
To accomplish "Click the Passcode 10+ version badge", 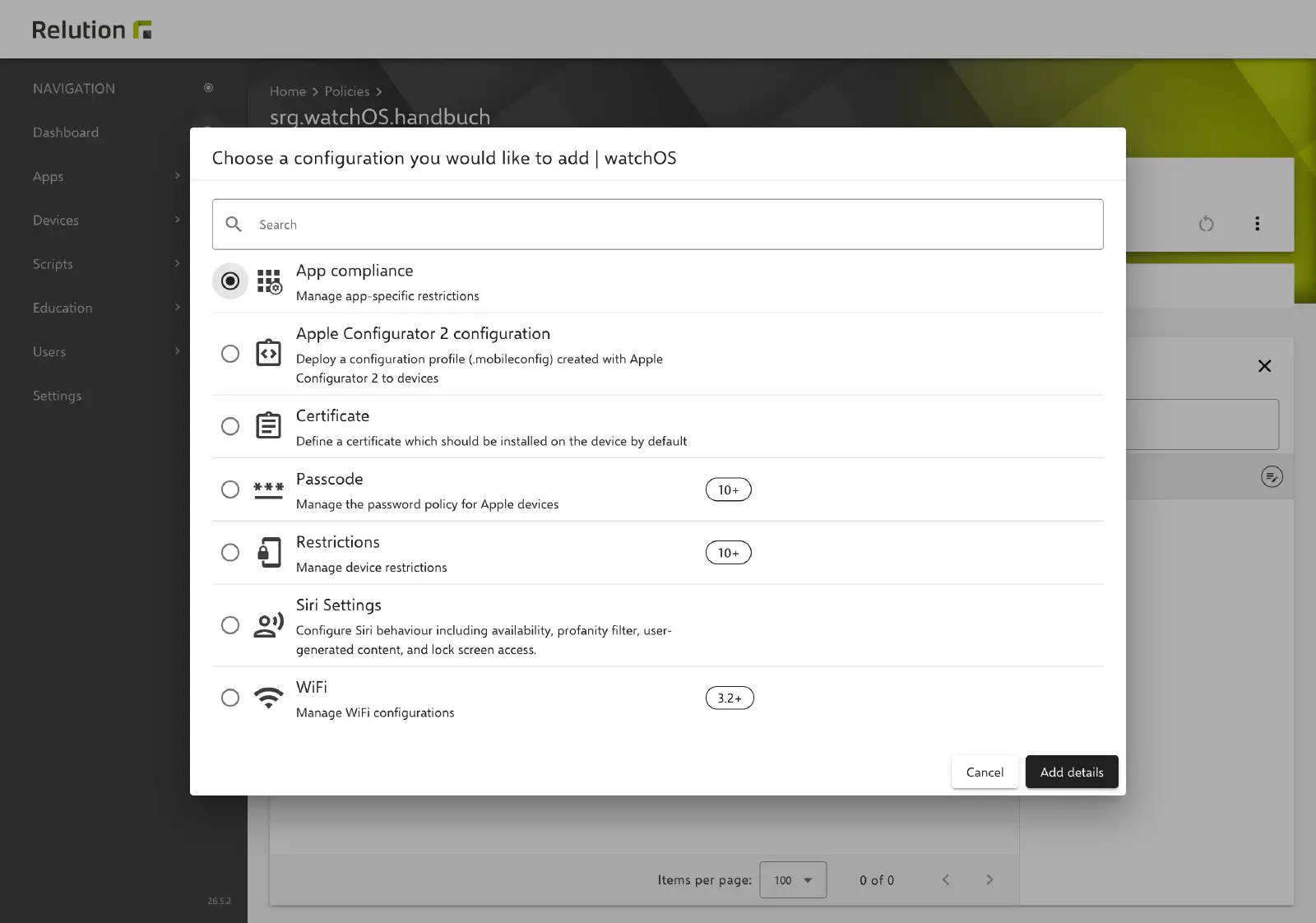I will (x=729, y=490).
